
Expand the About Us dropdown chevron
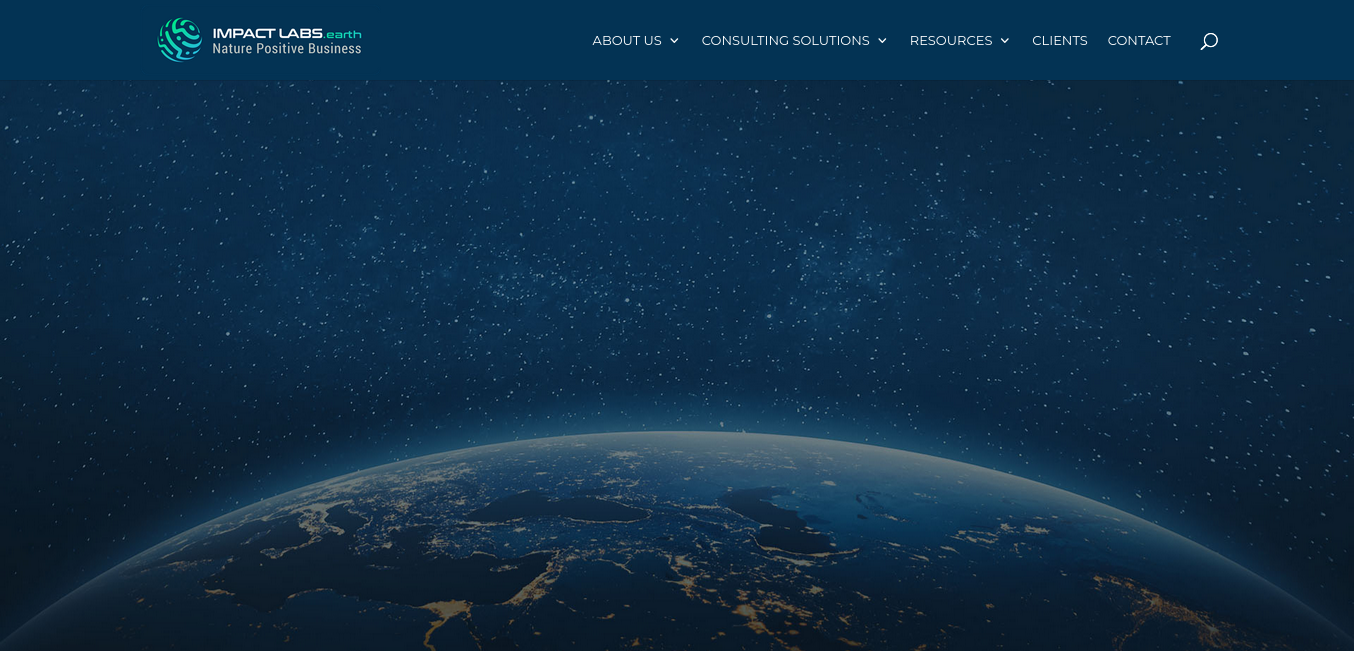[674, 41]
